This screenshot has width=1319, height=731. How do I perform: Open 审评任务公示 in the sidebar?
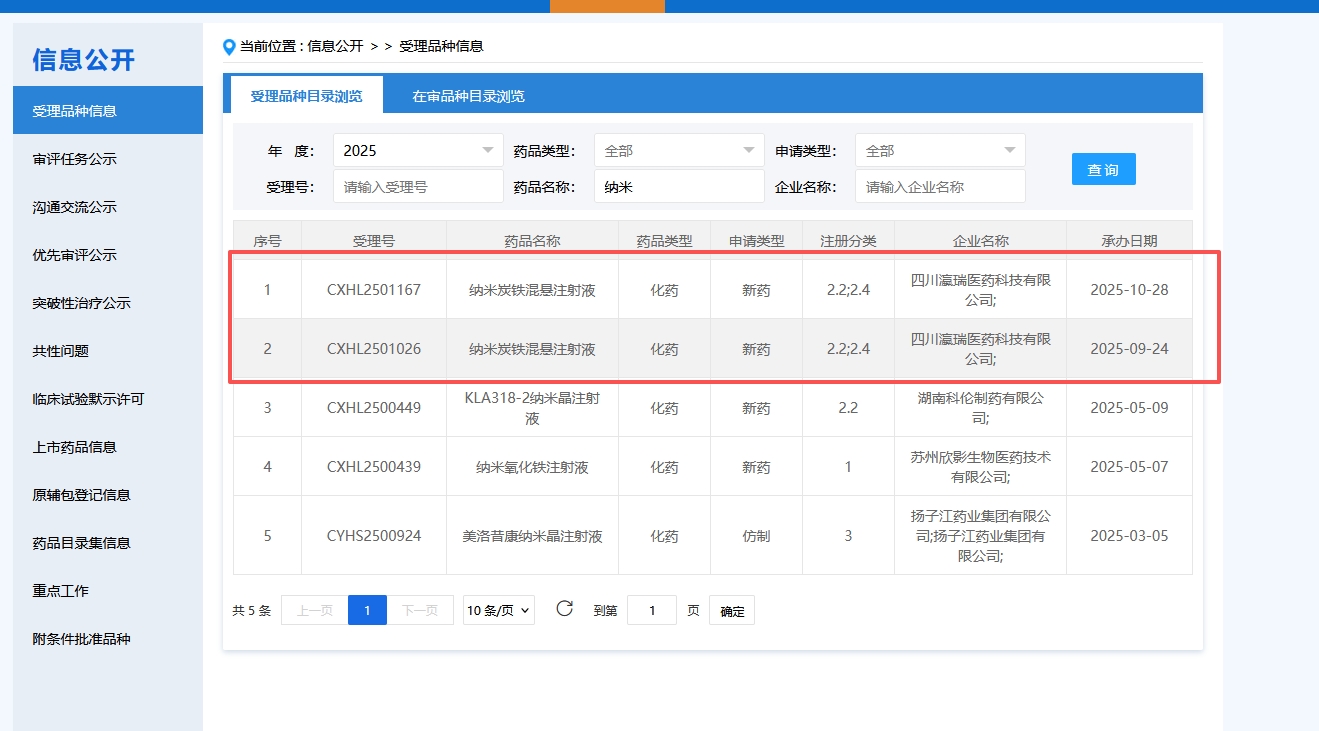tap(75, 159)
